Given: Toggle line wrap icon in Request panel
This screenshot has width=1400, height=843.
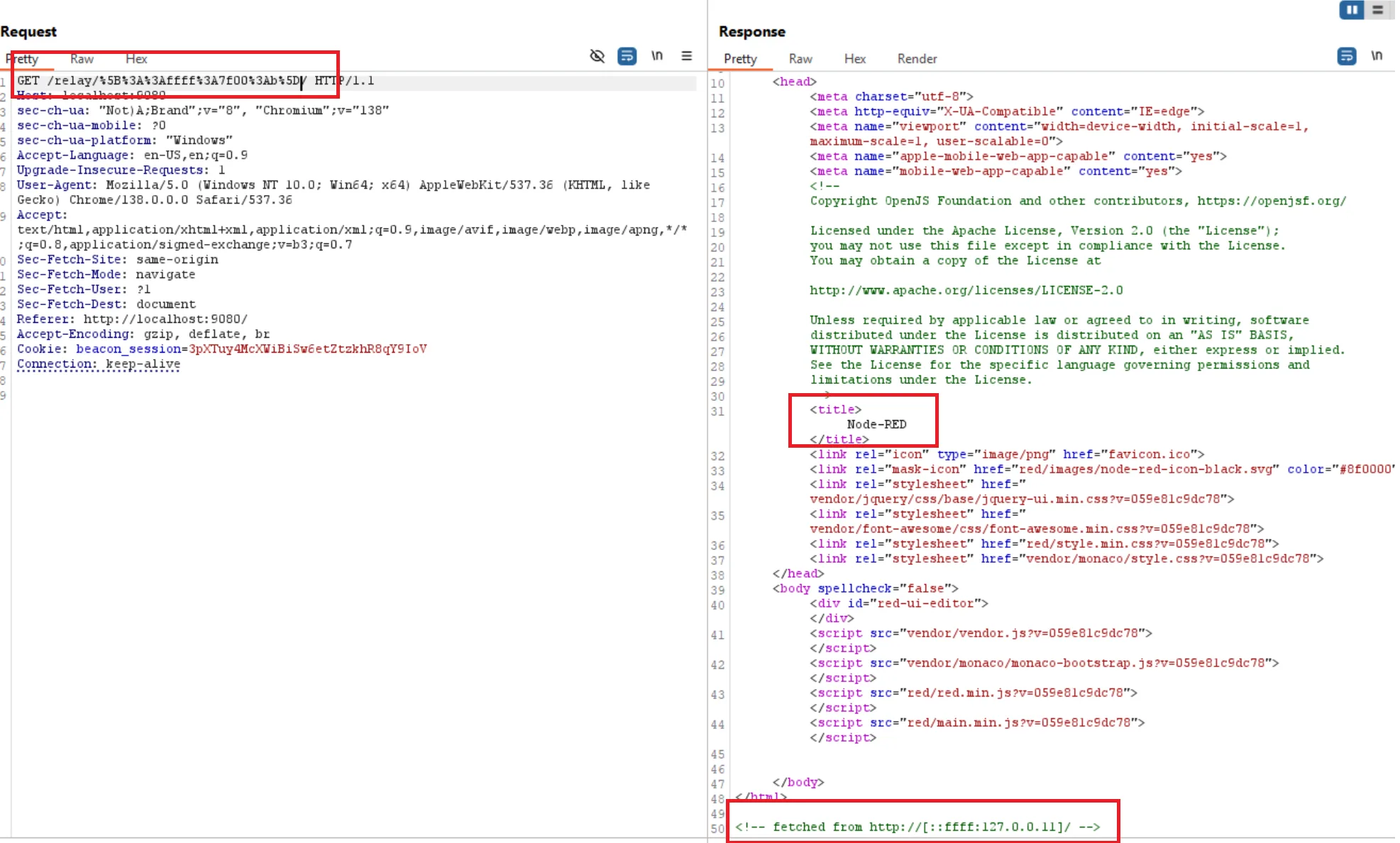Looking at the screenshot, I should click(x=627, y=56).
